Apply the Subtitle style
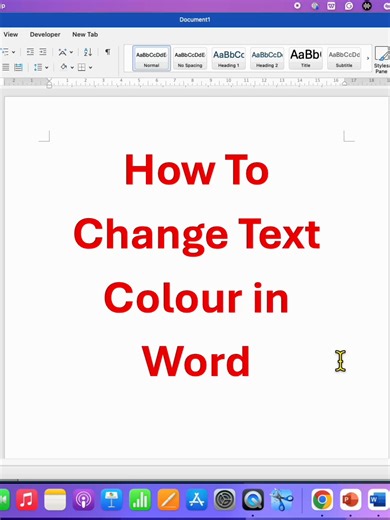This screenshot has width=390, height=520. [x=344, y=58]
